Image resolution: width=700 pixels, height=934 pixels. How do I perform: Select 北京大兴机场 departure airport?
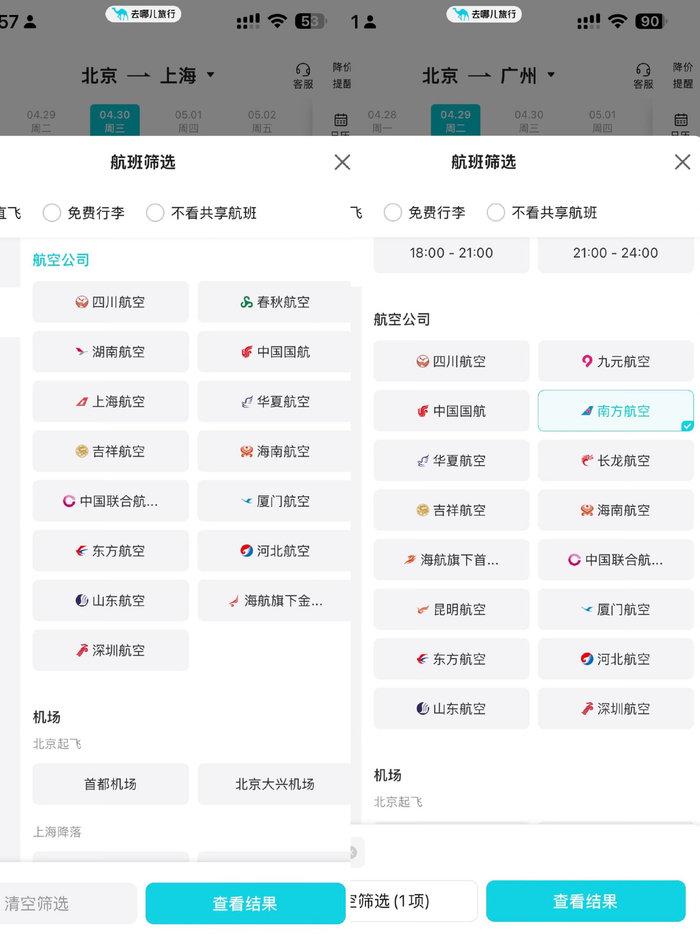click(x=274, y=784)
